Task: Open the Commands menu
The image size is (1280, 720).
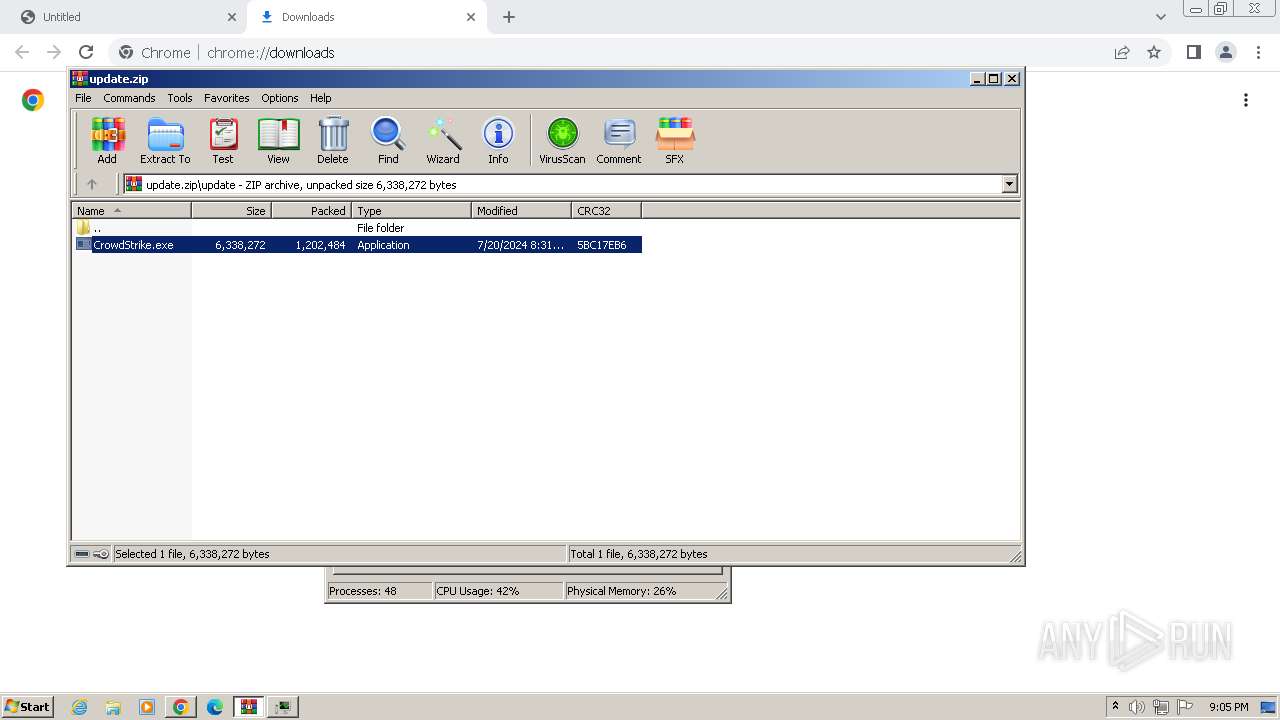Action: 129,98
